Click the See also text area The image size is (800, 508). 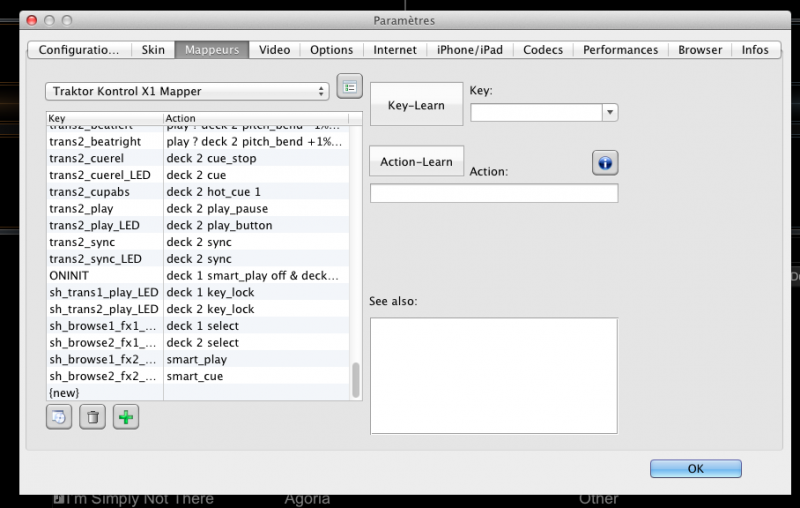494,376
